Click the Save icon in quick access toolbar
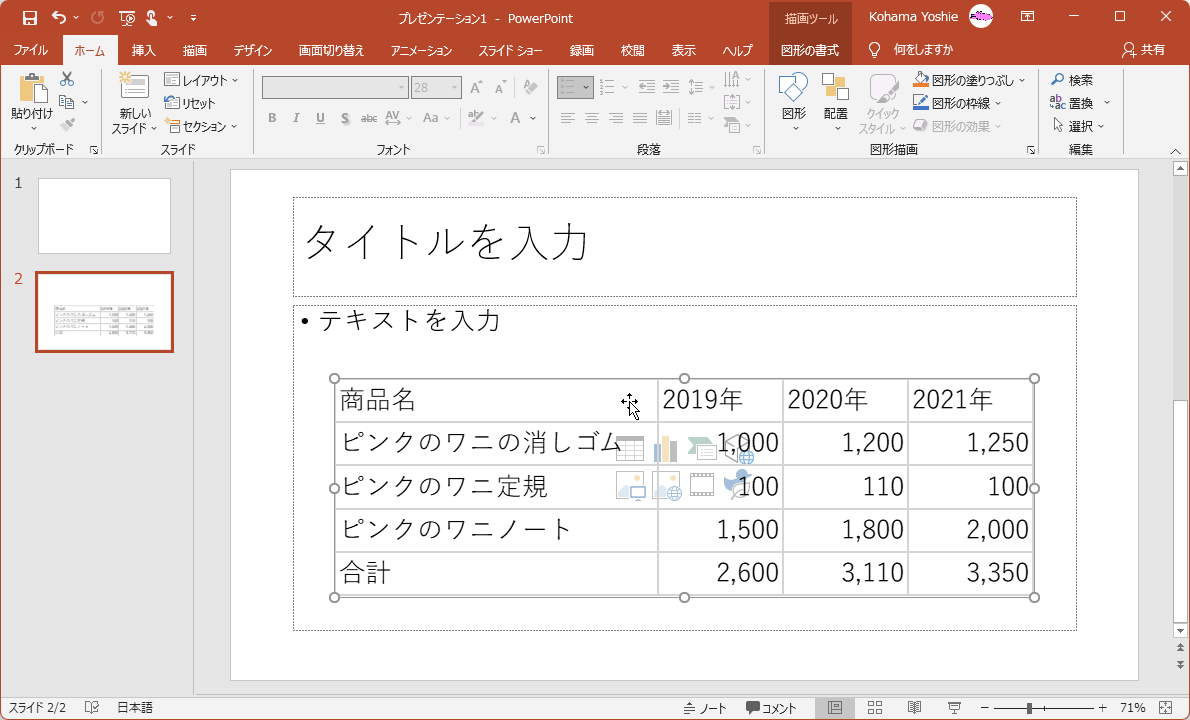Viewport: 1190px width, 720px height. pos(30,17)
